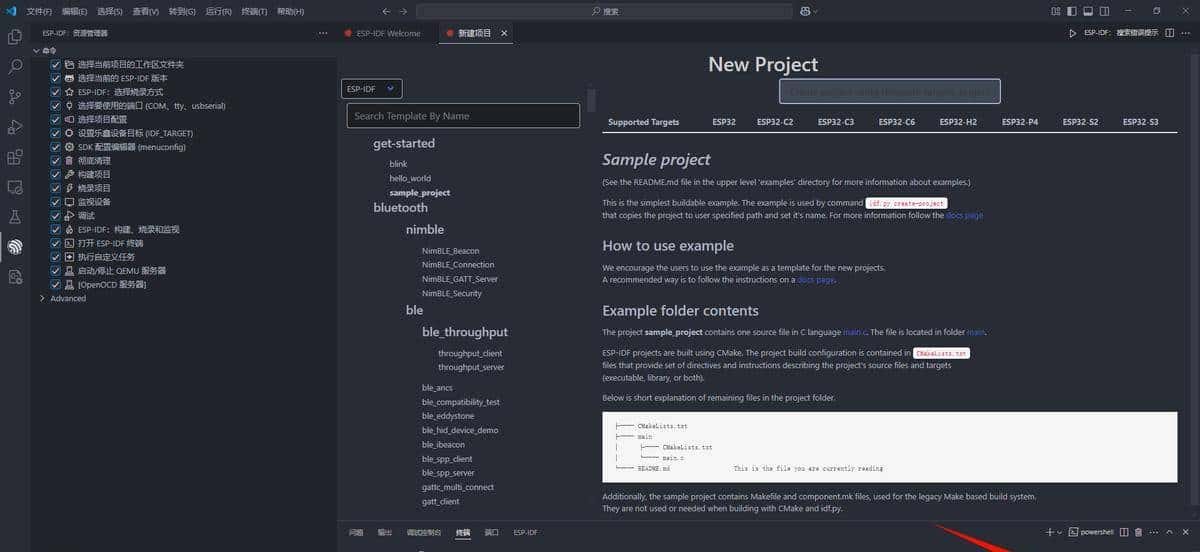This screenshot has width=1200, height=552.
Task: Collapse the 命令 section
Action: click(37, 50)
